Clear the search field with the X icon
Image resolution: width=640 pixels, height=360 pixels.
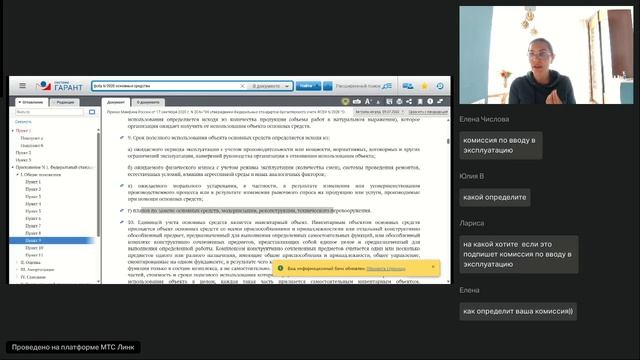coord(242,86)
